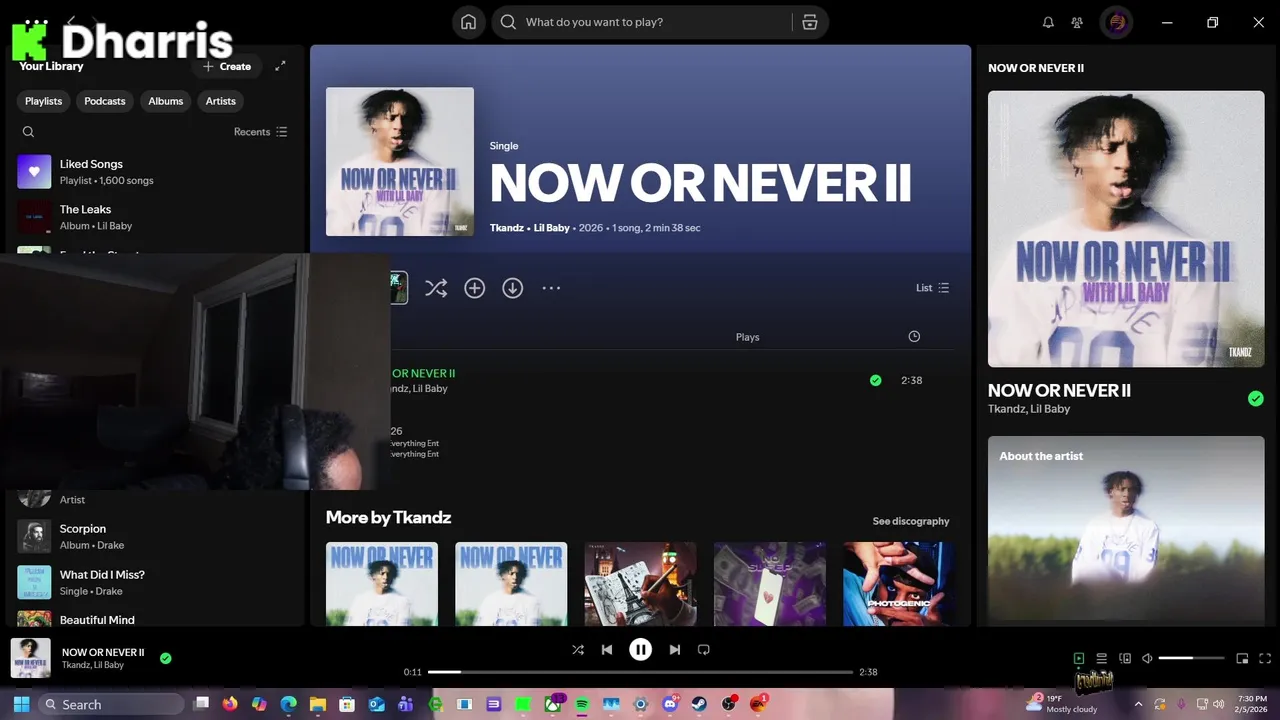Open the Create menu in library
1280x720 pixels.
click(x=227, y=66)
